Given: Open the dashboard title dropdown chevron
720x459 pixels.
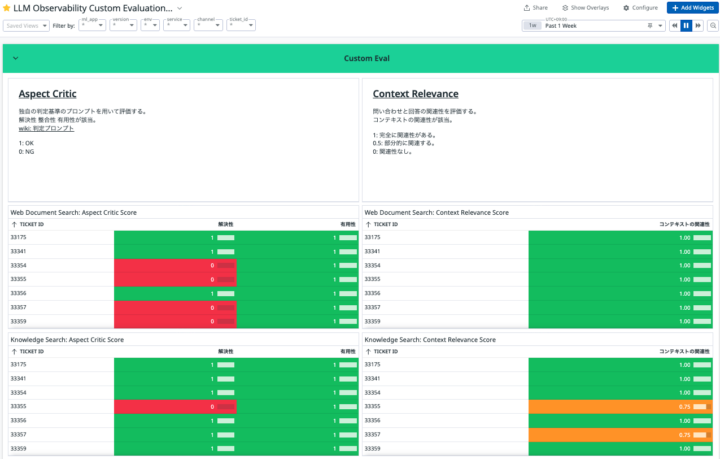Looking at the screenshot, I should pyautogui.click(x=180, y=8).
